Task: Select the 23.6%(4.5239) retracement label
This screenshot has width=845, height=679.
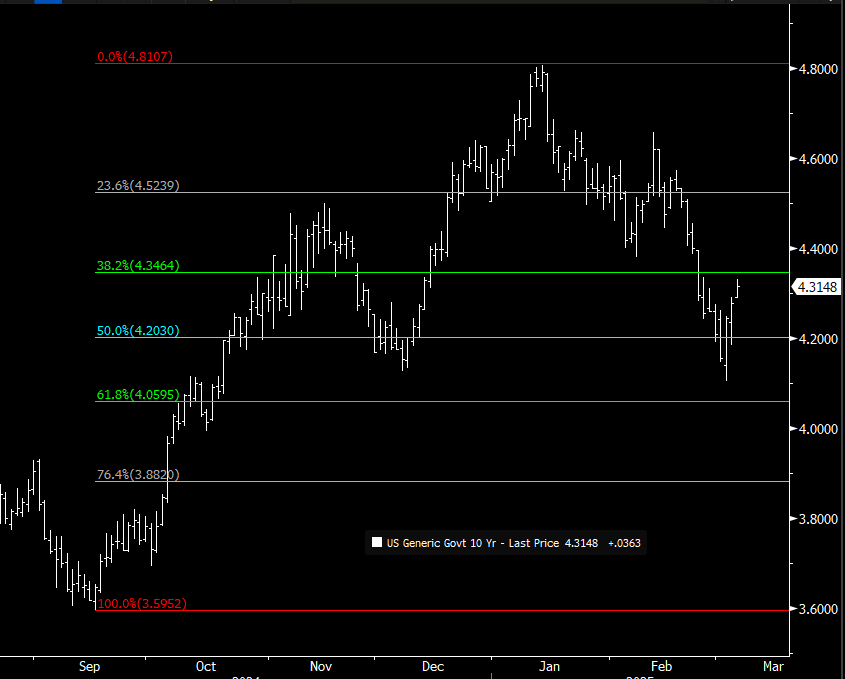Action: 138,186
